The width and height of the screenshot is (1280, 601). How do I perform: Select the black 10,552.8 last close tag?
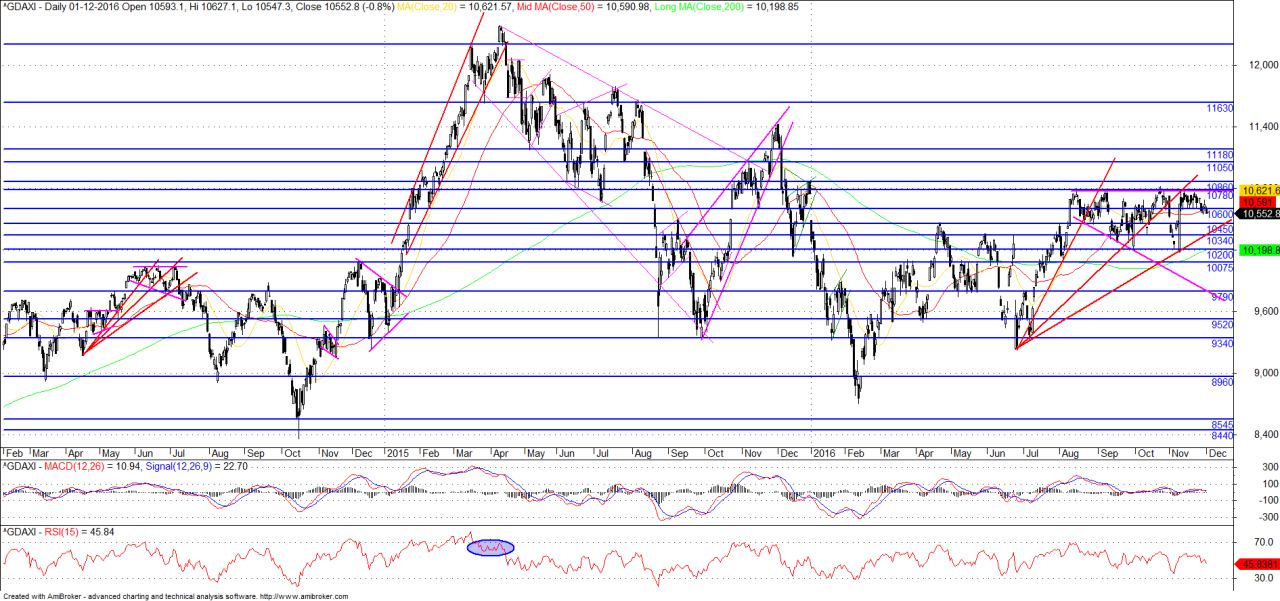(1259, 213)
